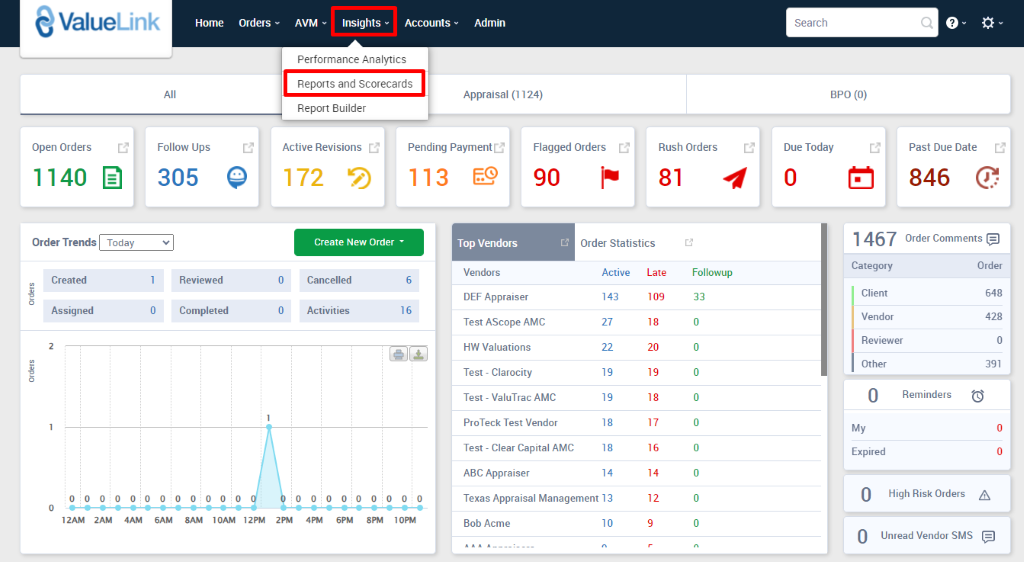This screenshot has width=1024, height=562.
Task: Click the Test AScope AMC vendor name
Action: pyautogui.click(x=504, y=322)
